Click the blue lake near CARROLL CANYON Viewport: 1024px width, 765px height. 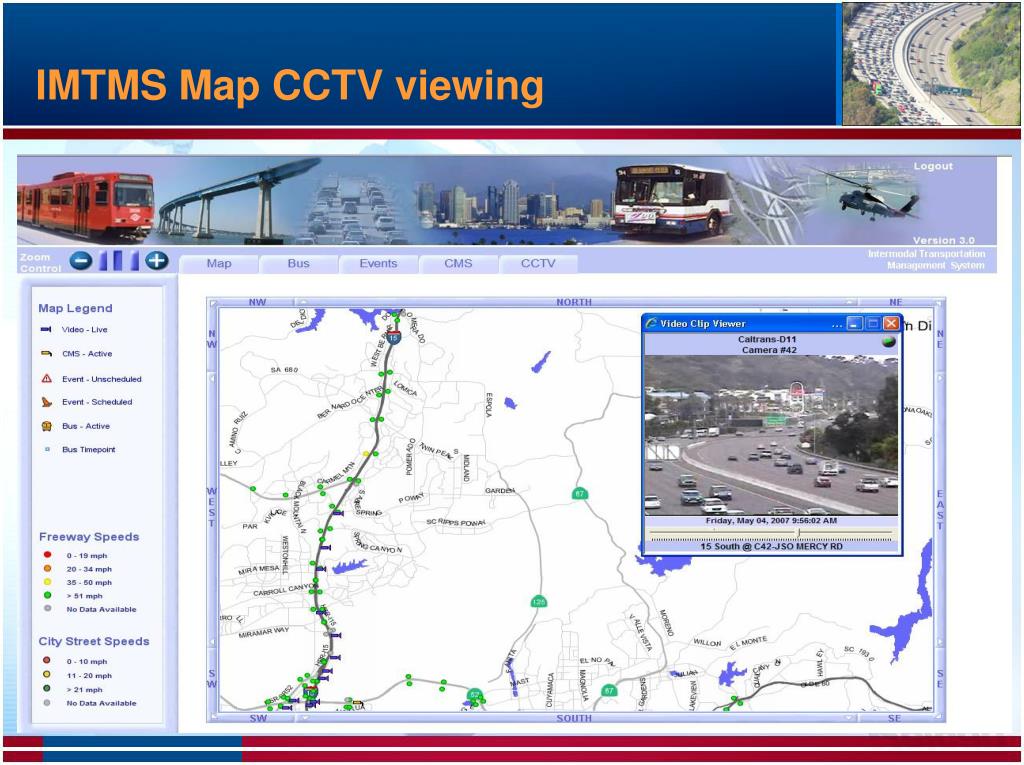coord(349,566)
